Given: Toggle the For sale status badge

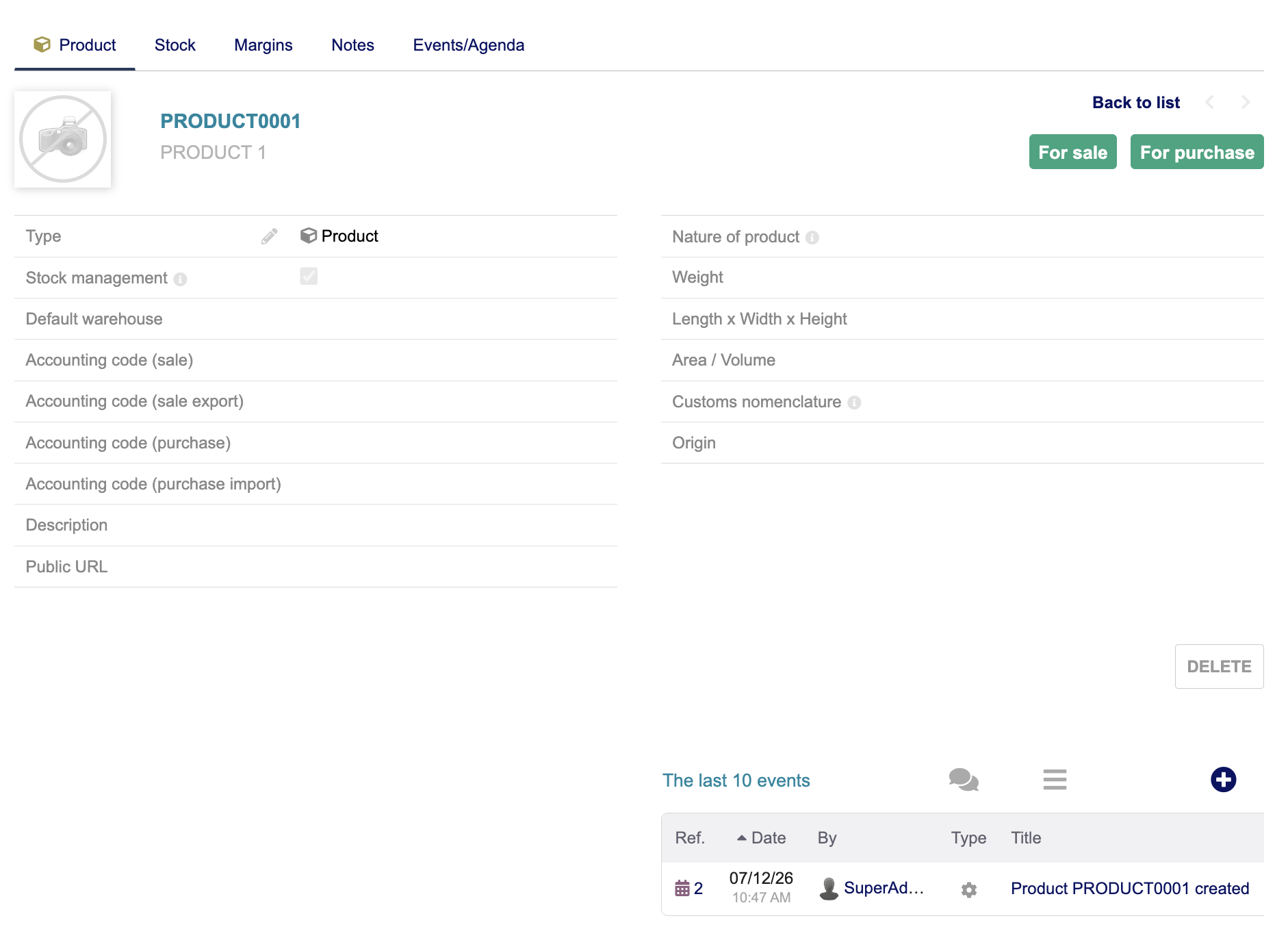Looking at the screenshot, I should (1072, 152).
